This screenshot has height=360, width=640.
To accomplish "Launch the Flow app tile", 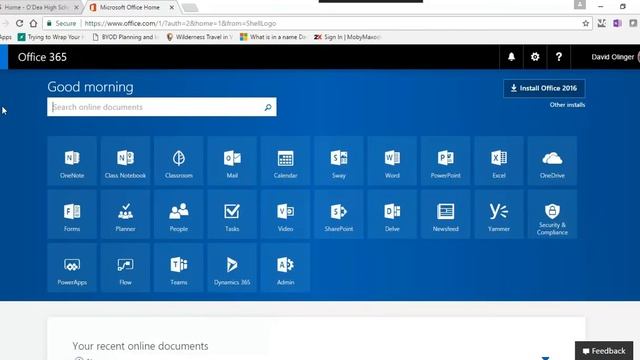I will point(125,268).
